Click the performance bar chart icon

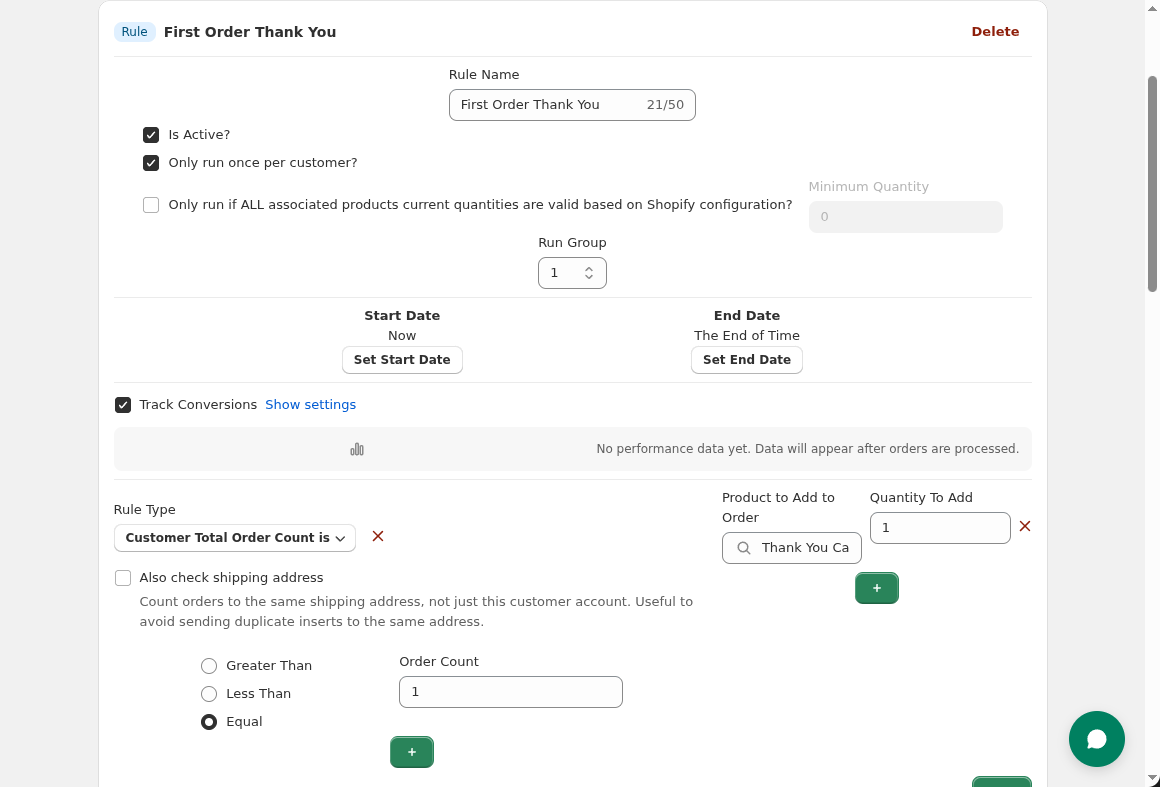click(x=357, y=449)
